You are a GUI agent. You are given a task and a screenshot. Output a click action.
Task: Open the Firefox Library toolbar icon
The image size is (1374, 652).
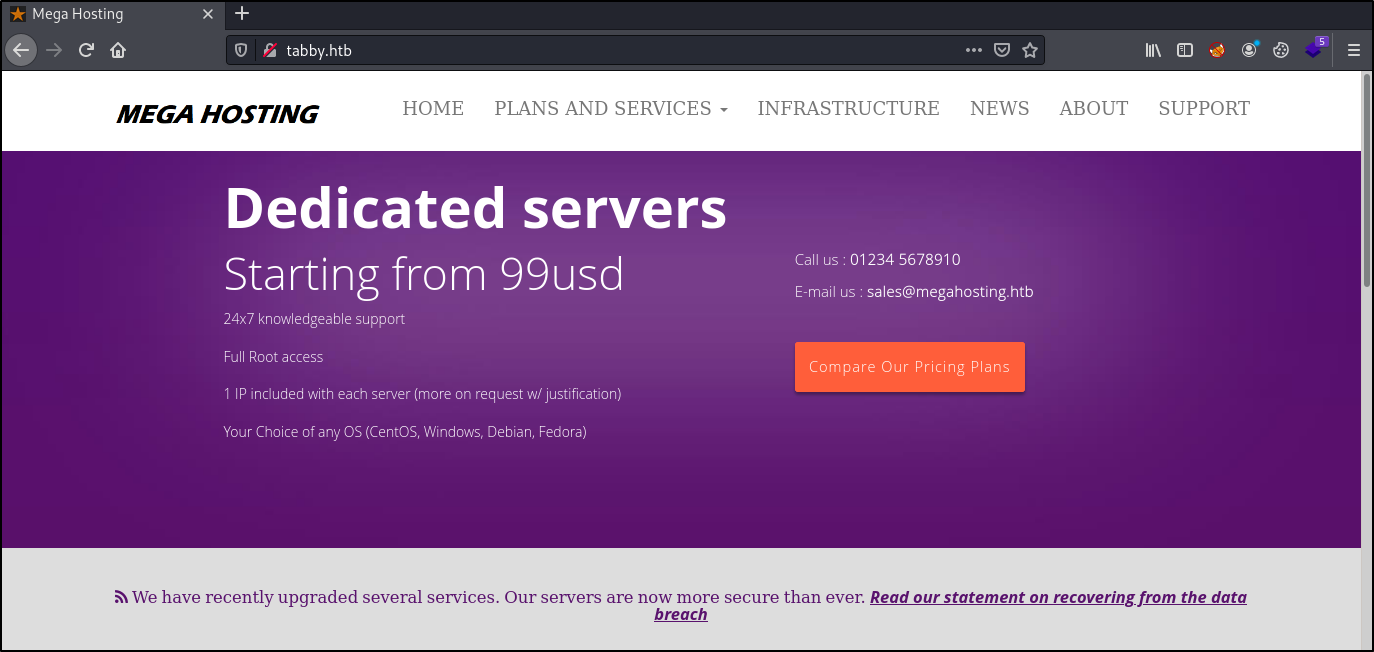(x=1152, y=49)
